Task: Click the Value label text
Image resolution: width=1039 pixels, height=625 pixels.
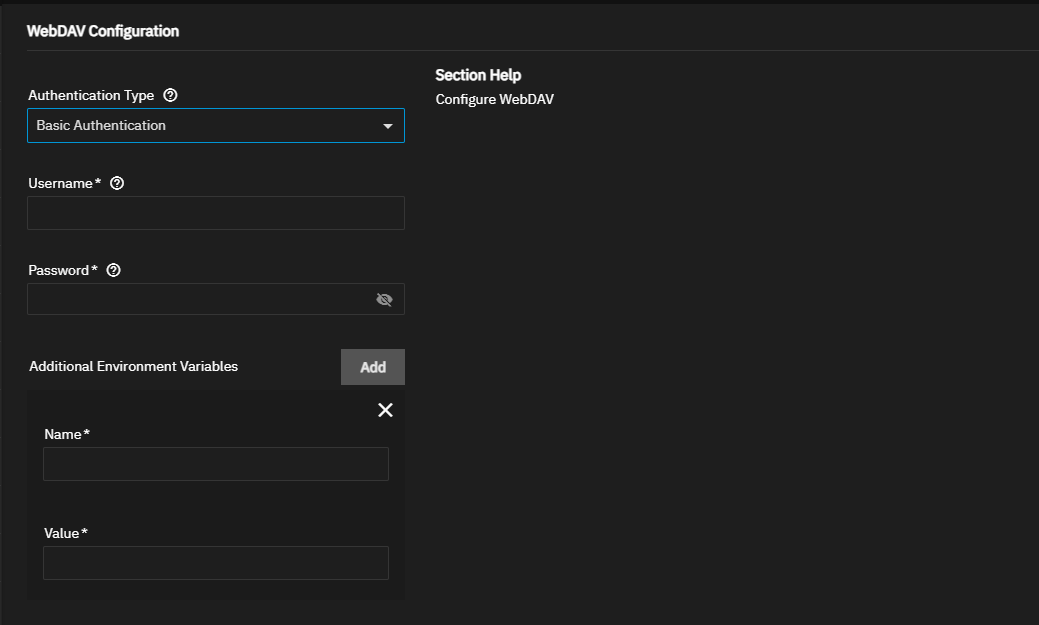Action: tap(62, 533)
